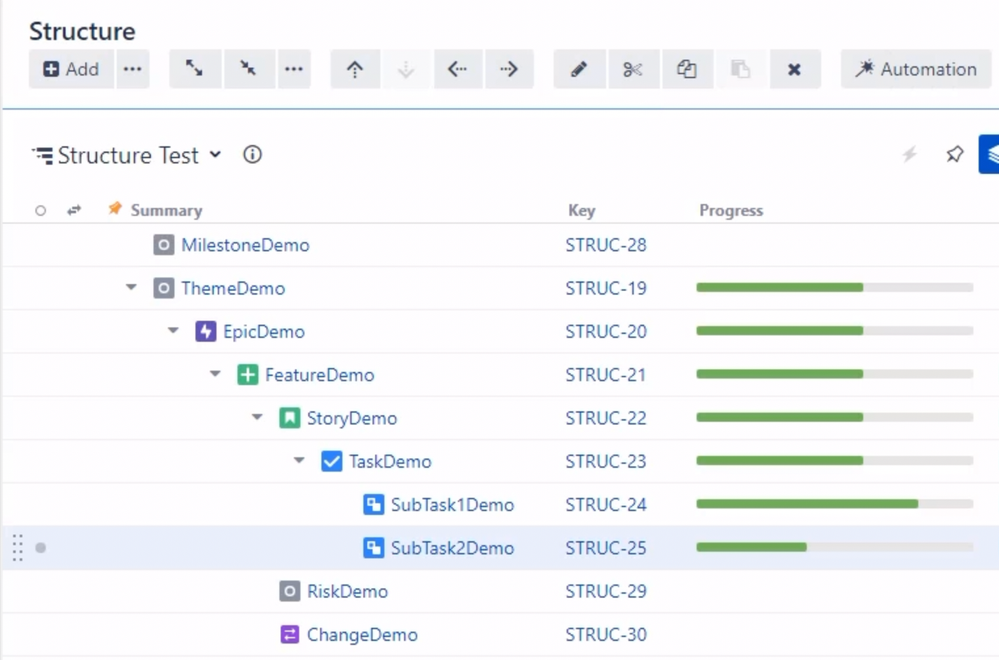Collapse the ThemeDemo row
This screenshot has width=999, height=660.
(x=131, y=287)
